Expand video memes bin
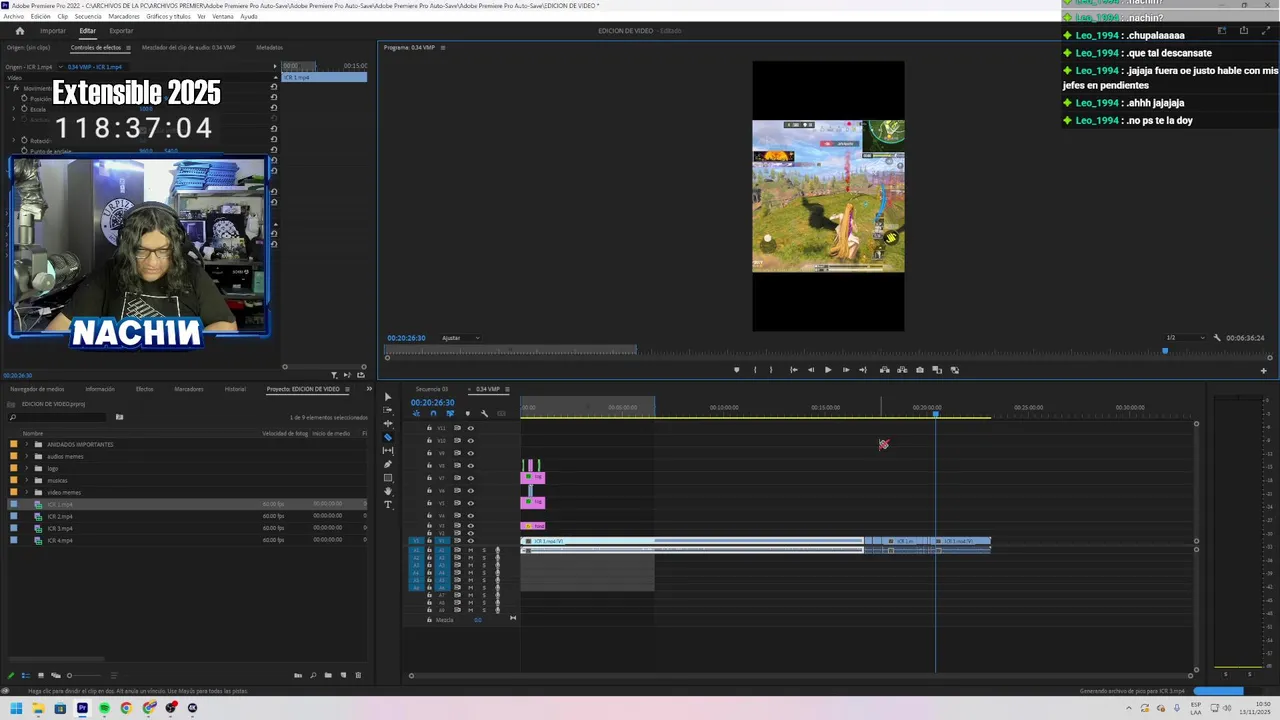This screenshot has height=720, width=1280. pyautogui.click(x=27, y=492)
